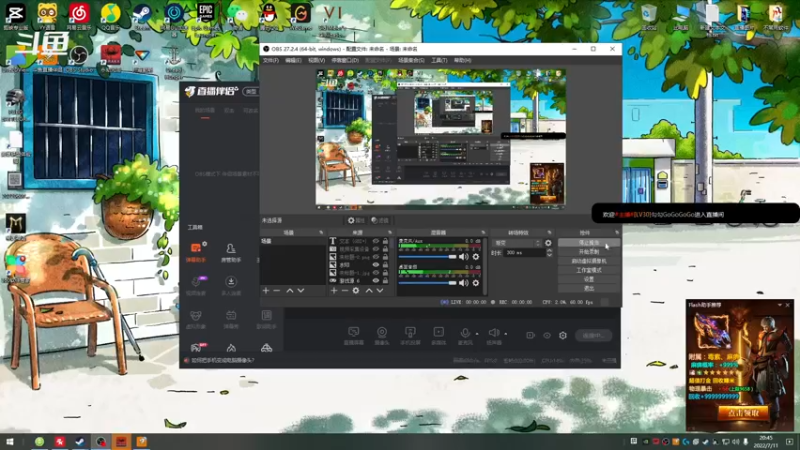The height and width of the screenshot is (450, 800).
Task: Adjust the Desktop Audio volume slider
Action: pos(428,283)
